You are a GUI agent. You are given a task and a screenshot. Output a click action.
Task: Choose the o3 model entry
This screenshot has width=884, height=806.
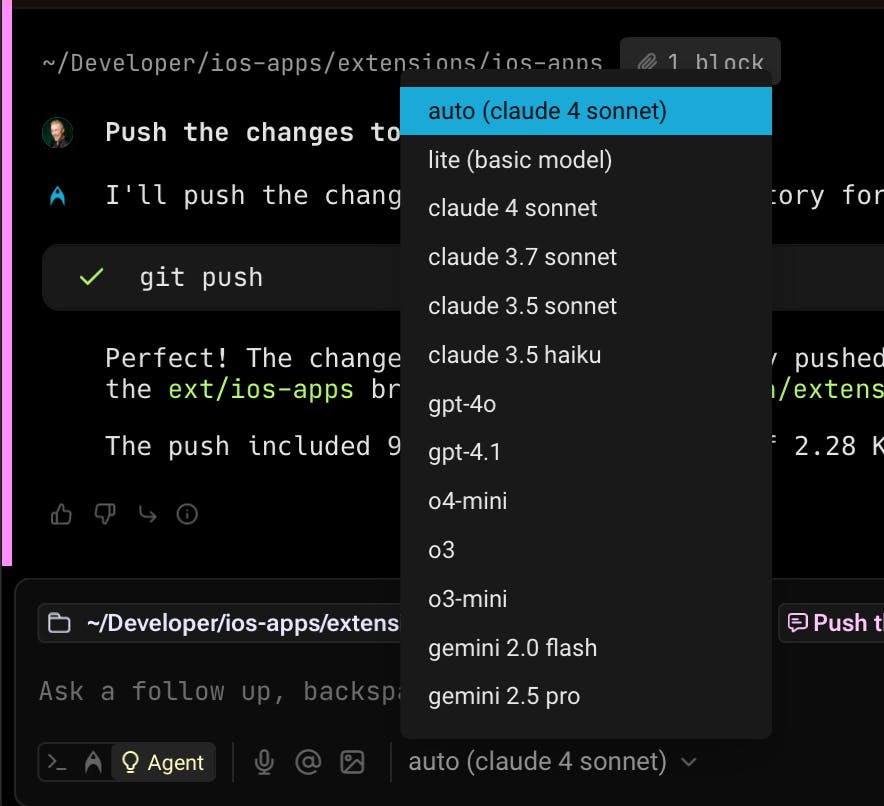pyautogui.click(x=586, y=550)
